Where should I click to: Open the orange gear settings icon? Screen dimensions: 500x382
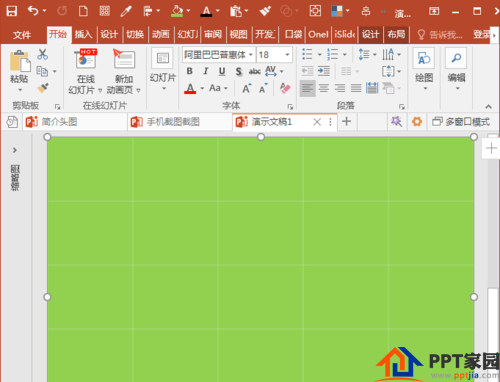click(x=417, y=122)
